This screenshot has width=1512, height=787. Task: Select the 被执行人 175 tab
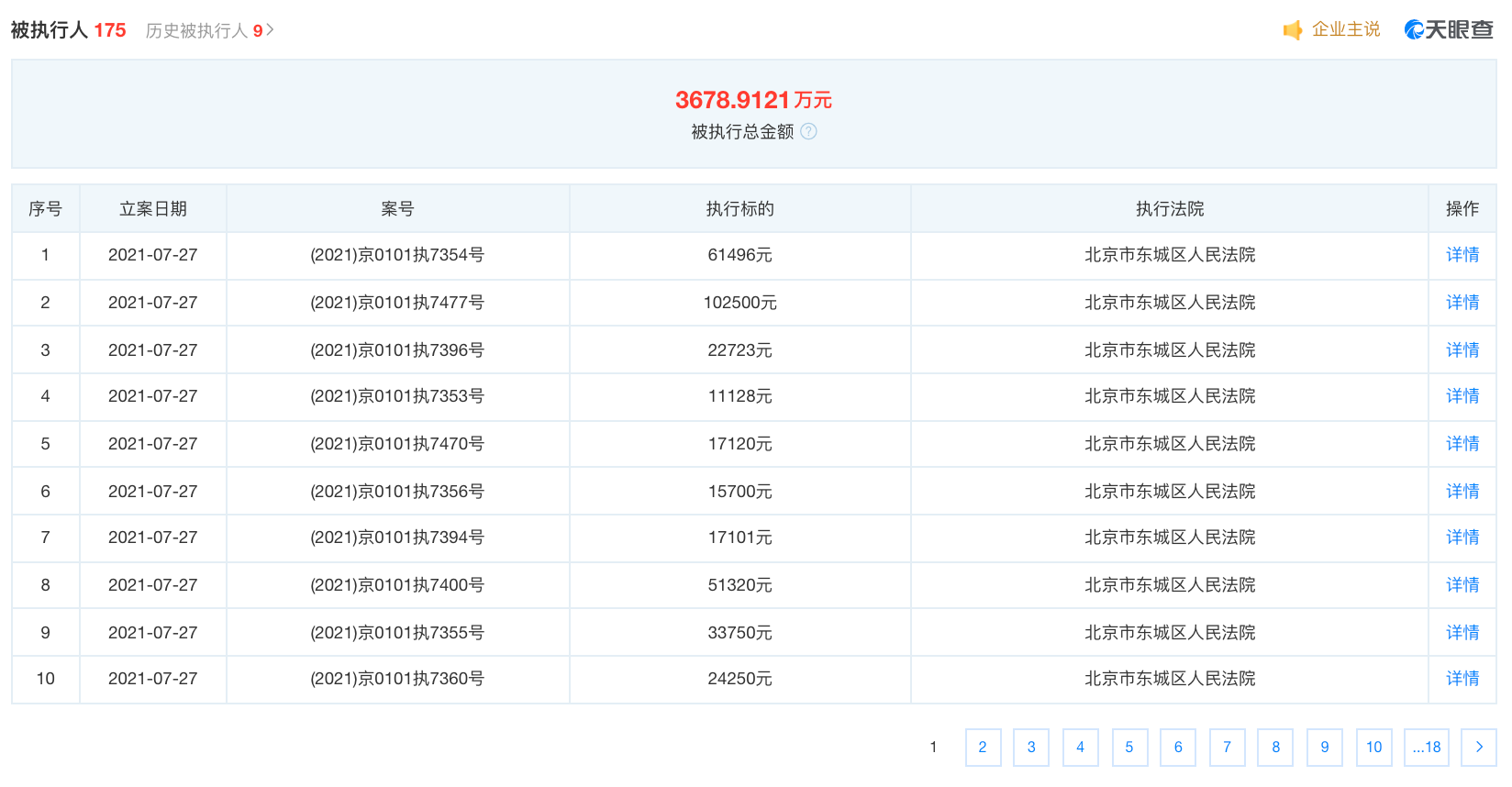point(68,30)
